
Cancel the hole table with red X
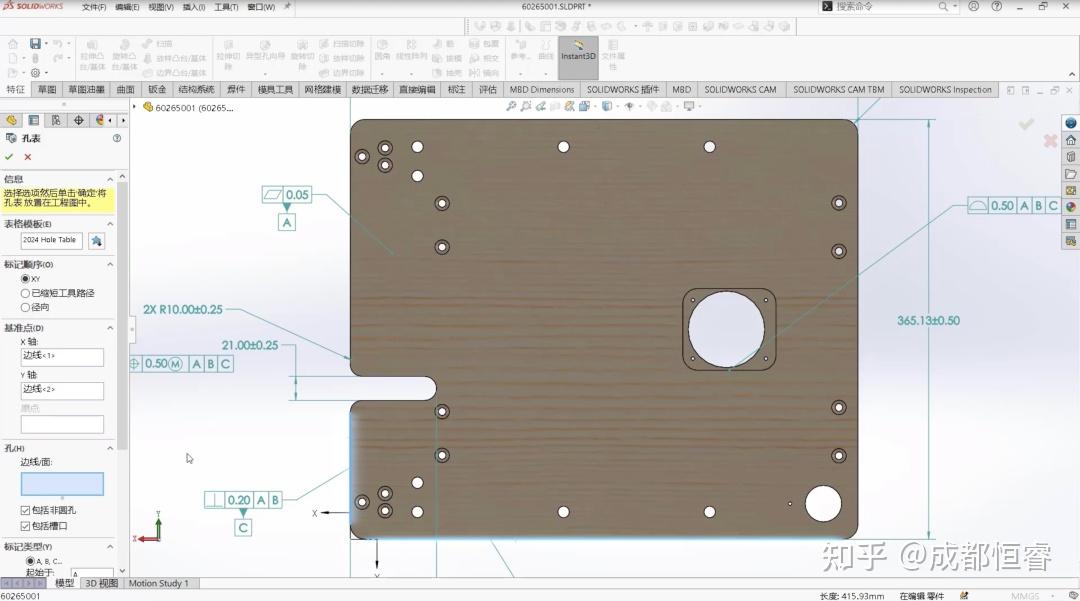(27, 157)
